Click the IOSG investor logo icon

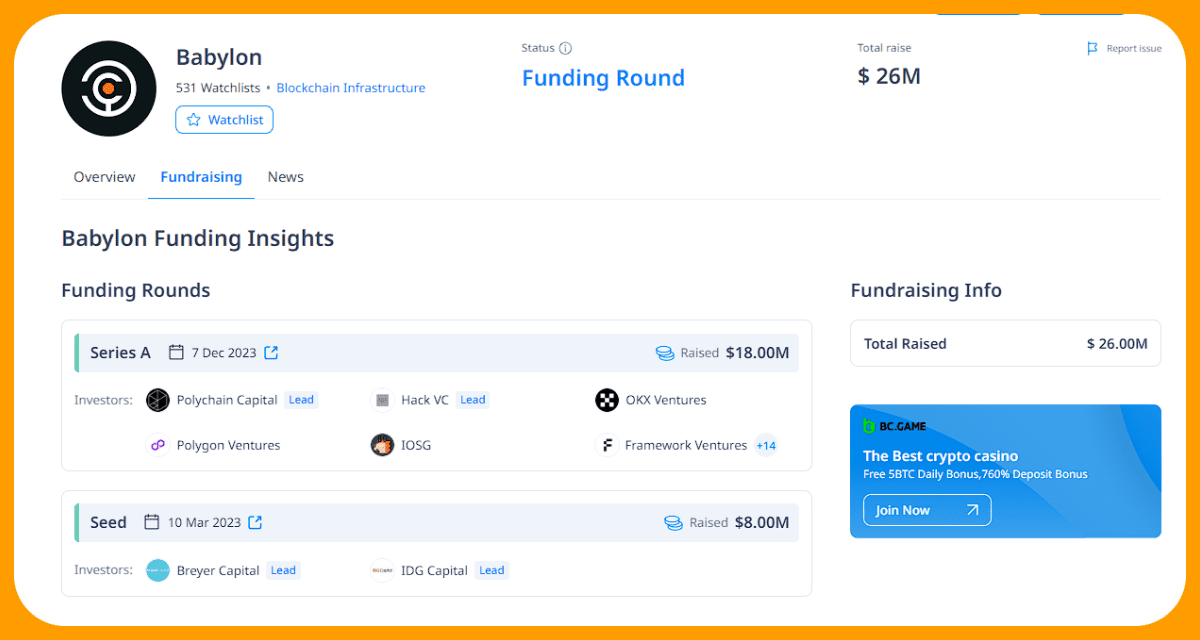click(382, 445)
